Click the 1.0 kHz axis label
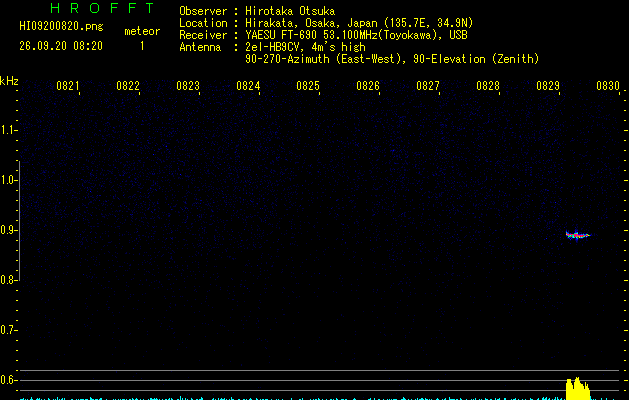Viewport: 629px width, 400px height. coord(9,180)
